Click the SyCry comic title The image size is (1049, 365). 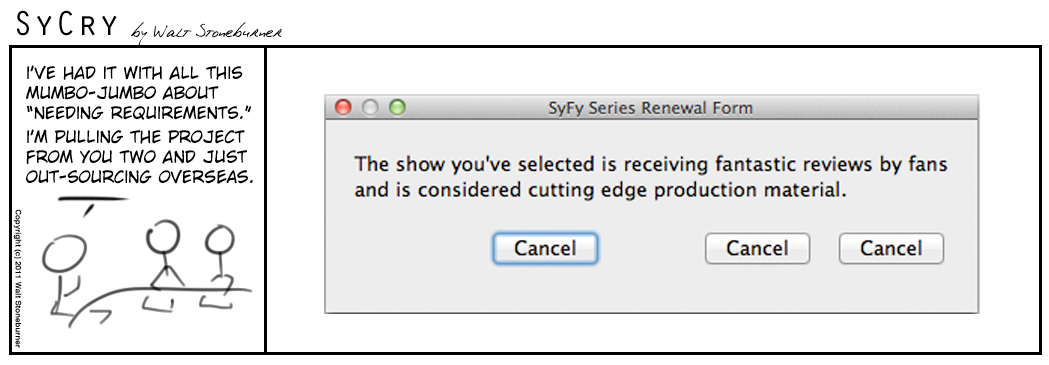pyautogui.click(x=65, y=25)
